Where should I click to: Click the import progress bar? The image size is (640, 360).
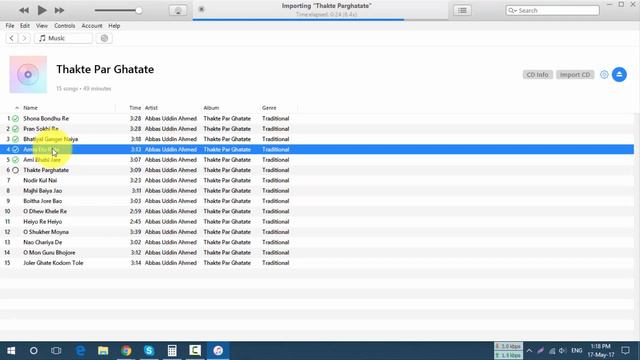[x=320, y=19]
